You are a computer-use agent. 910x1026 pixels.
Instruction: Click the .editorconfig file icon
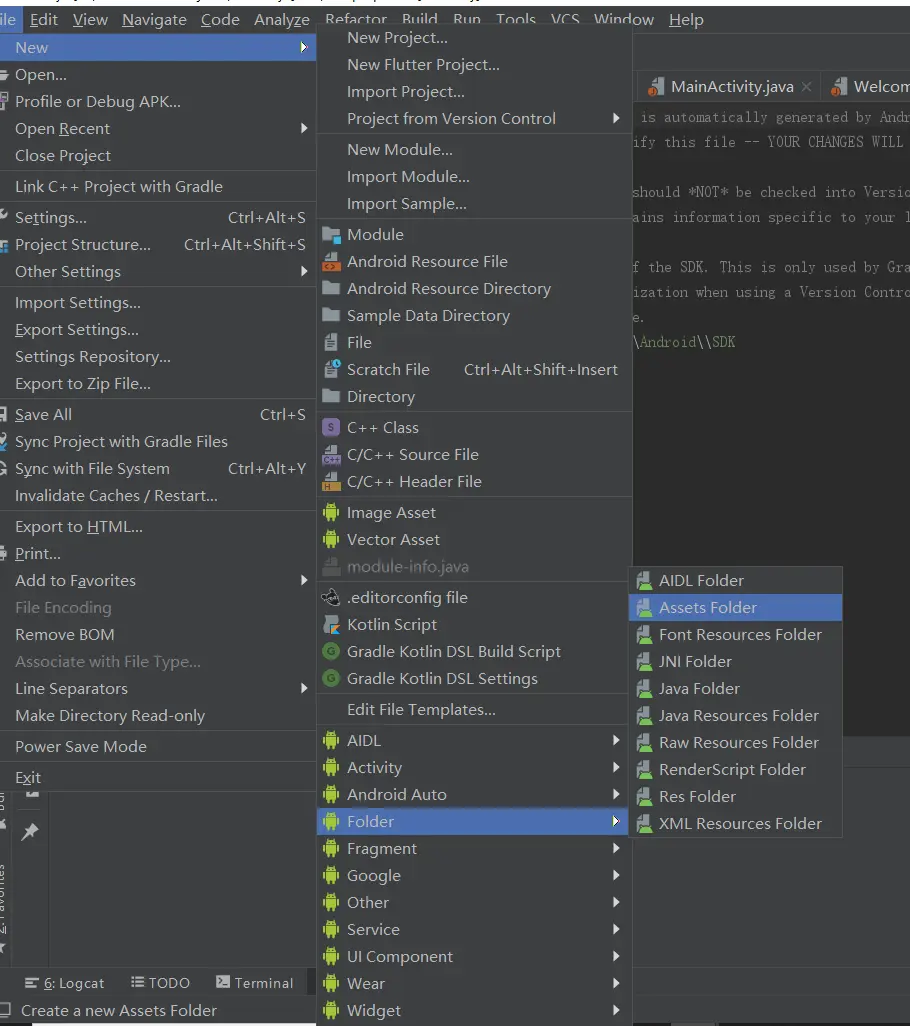click(331, 597)
